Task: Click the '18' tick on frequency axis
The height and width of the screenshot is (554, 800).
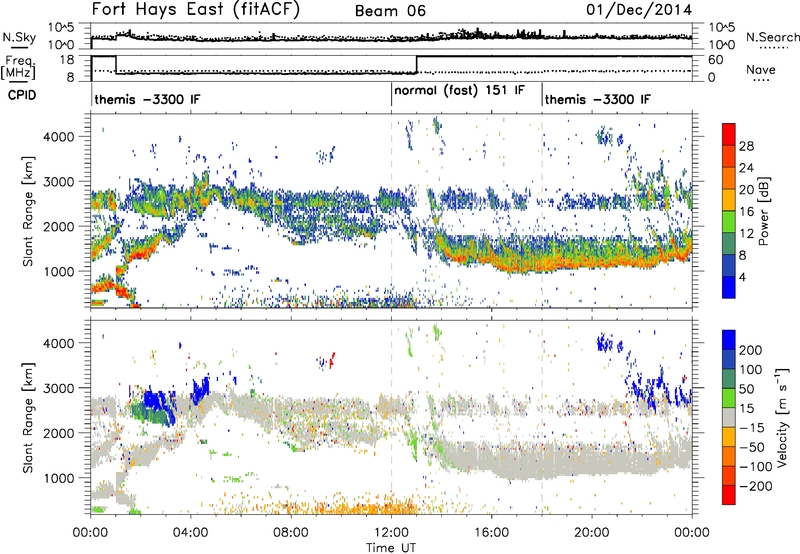Action: pyautogui.click(x=67, y=60)
